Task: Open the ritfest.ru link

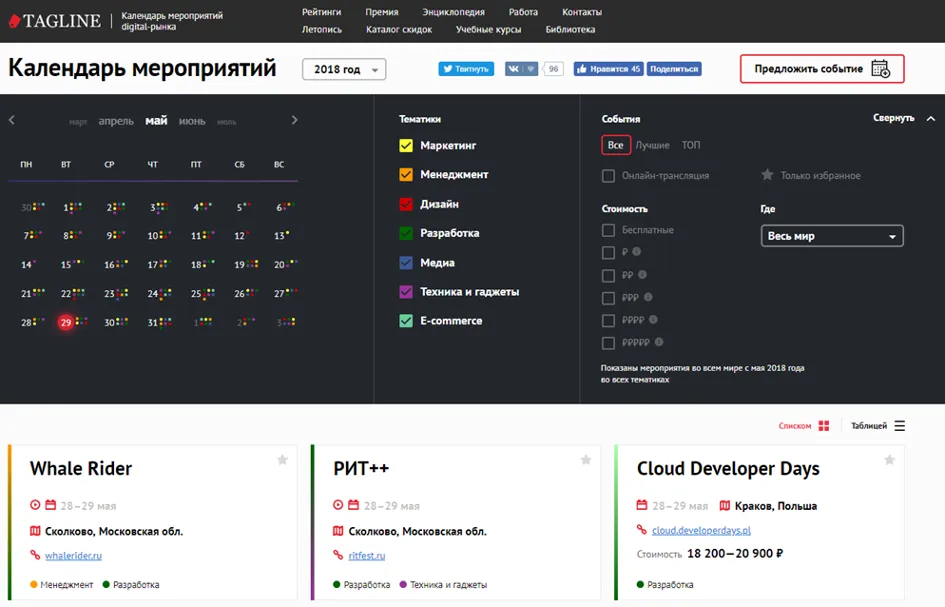Action: tap(366, 556)
